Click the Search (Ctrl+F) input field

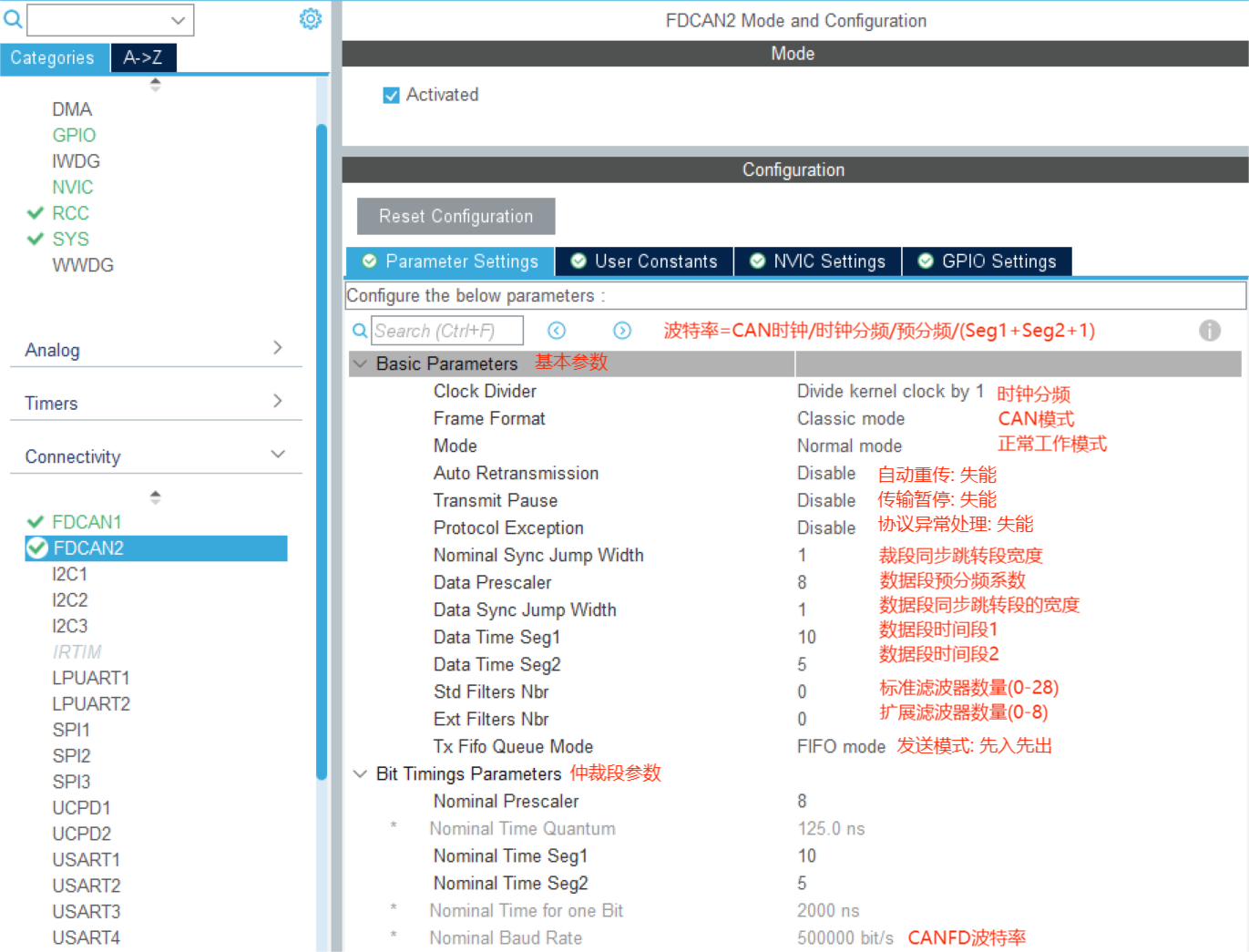coord(447,331)
